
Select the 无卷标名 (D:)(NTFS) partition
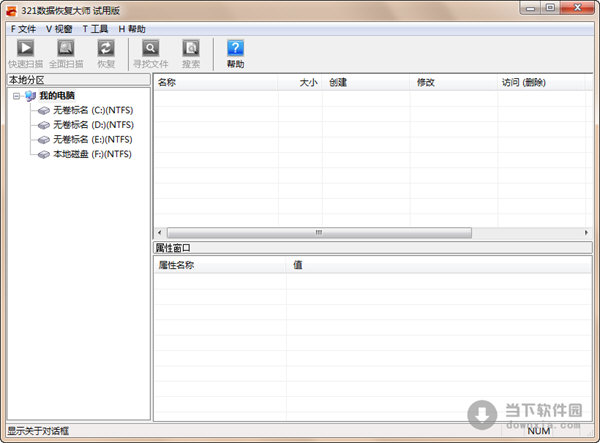coord(93,125)
